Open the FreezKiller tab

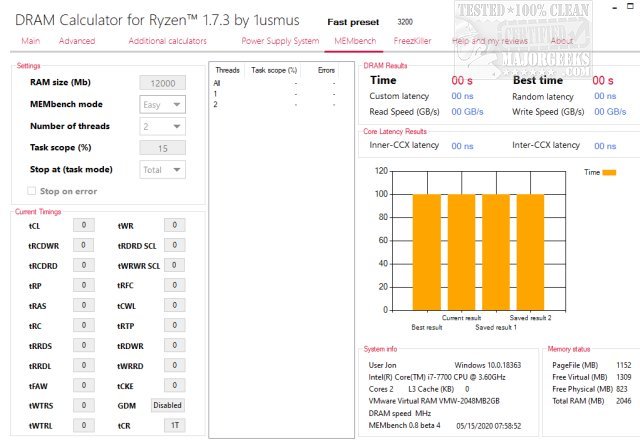point(412,41)
